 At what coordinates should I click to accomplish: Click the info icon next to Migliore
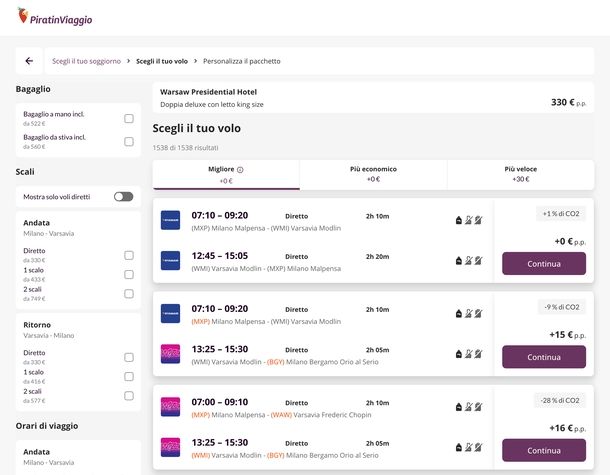pos(240,170)
